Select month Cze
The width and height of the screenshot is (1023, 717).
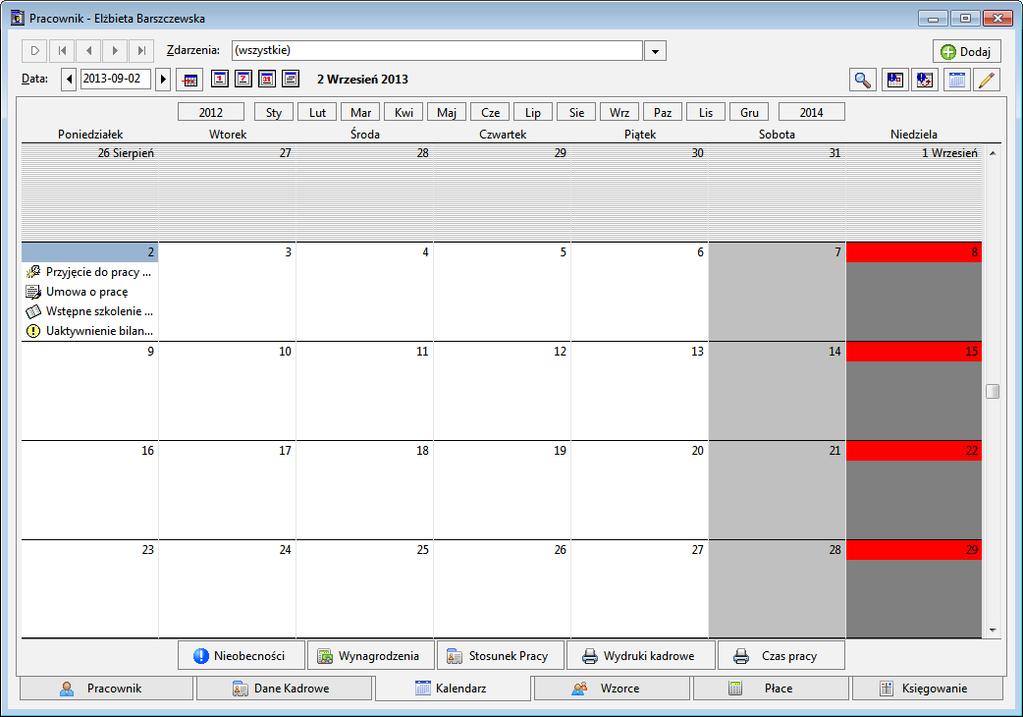point(490,112)
